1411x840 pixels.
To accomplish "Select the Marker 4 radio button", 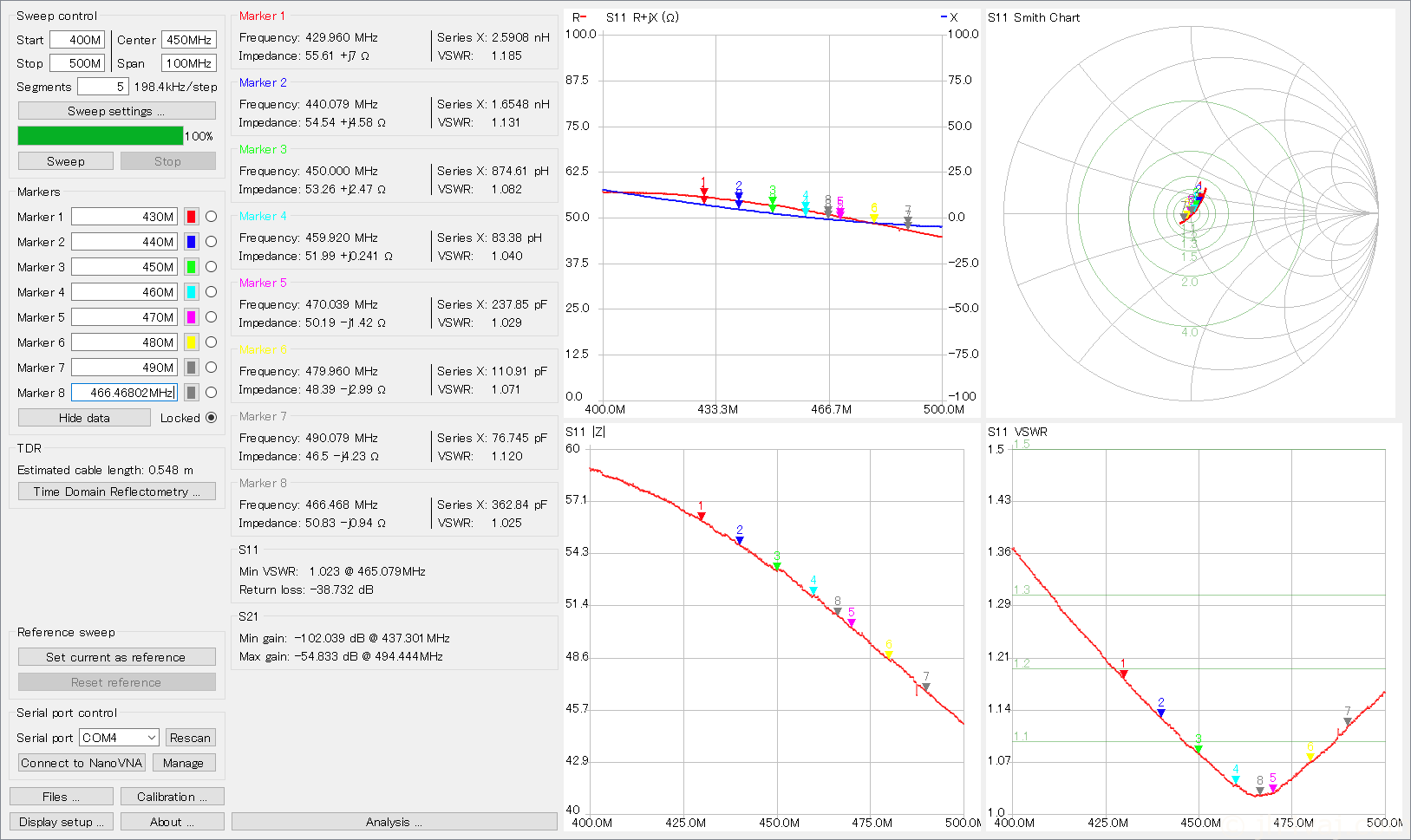I will coord(211,292).
